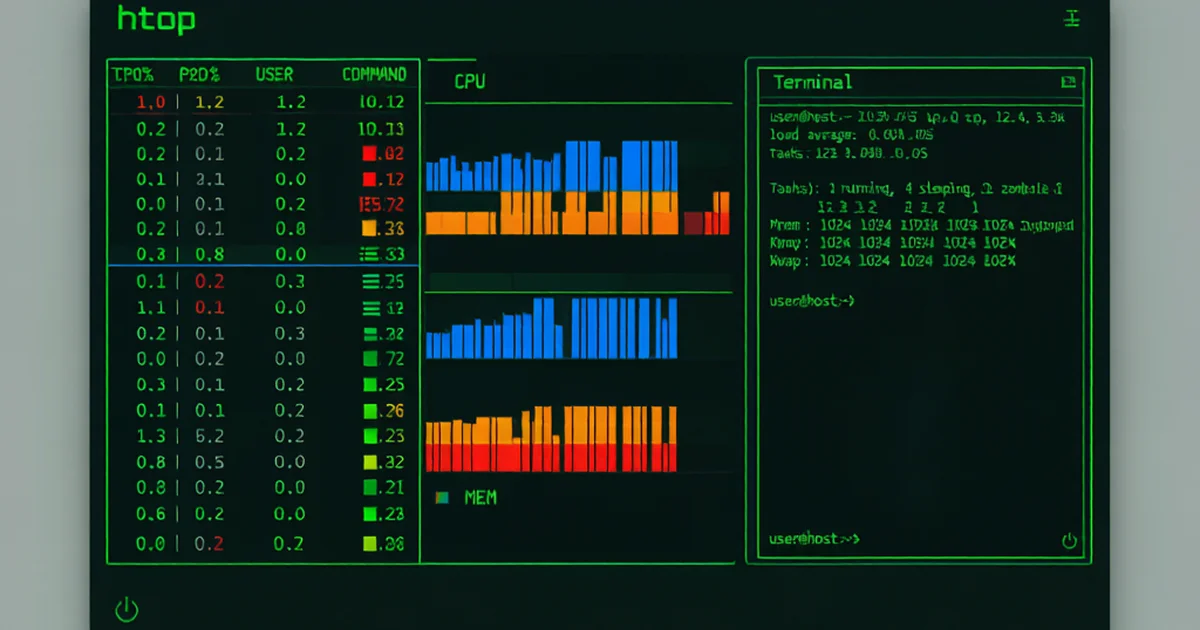Click the lower blue bar chart
The image size is (1200, 630).
point(552,329)
